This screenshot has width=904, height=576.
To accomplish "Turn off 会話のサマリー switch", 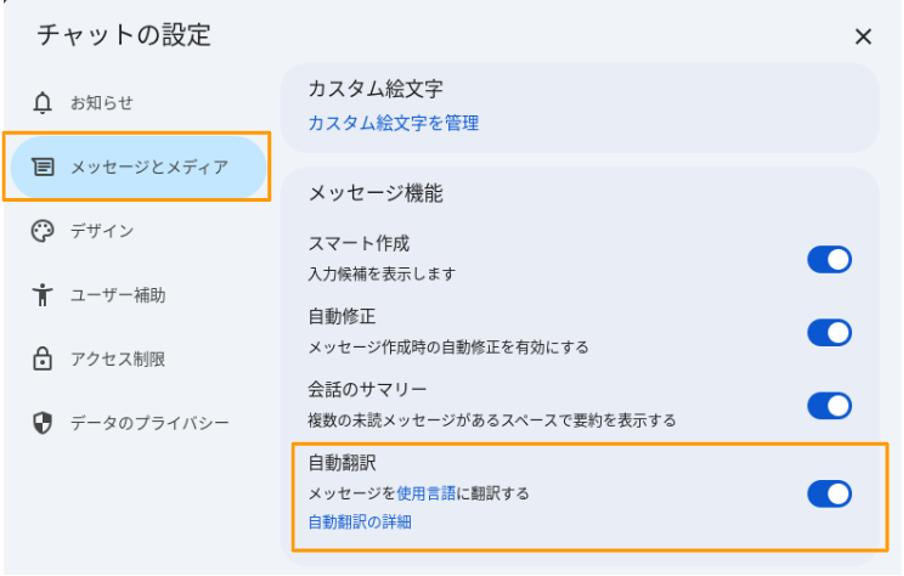I will click(x=829, y=406).
